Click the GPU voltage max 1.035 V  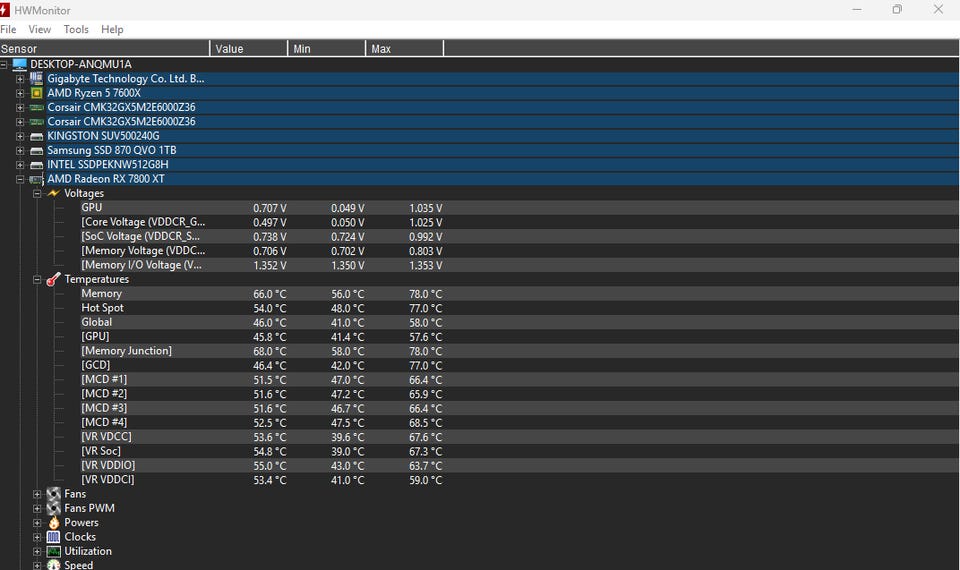tap(426, 209)
